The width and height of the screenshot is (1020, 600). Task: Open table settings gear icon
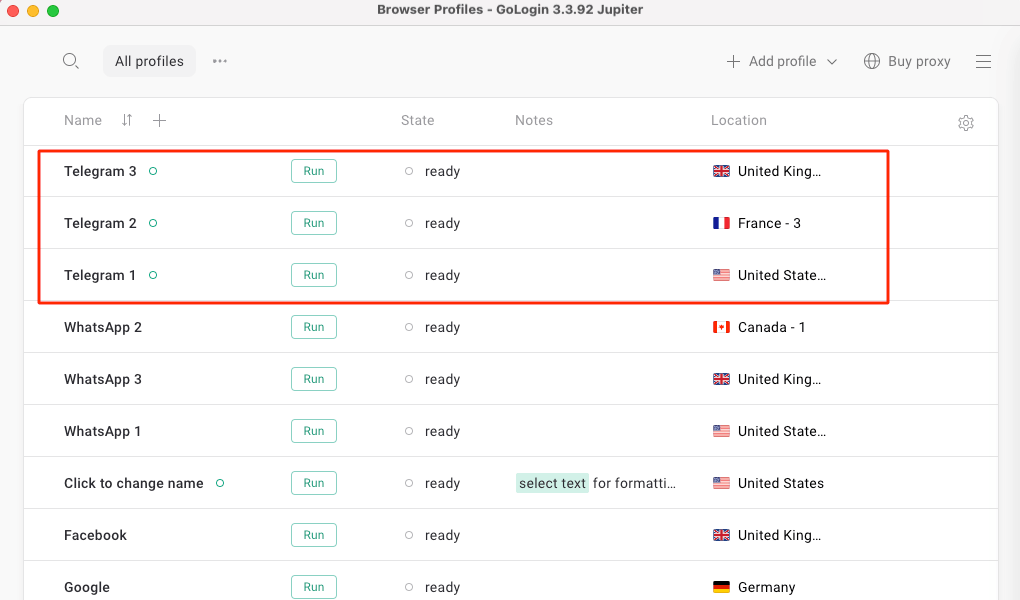(x=965, y=122)
